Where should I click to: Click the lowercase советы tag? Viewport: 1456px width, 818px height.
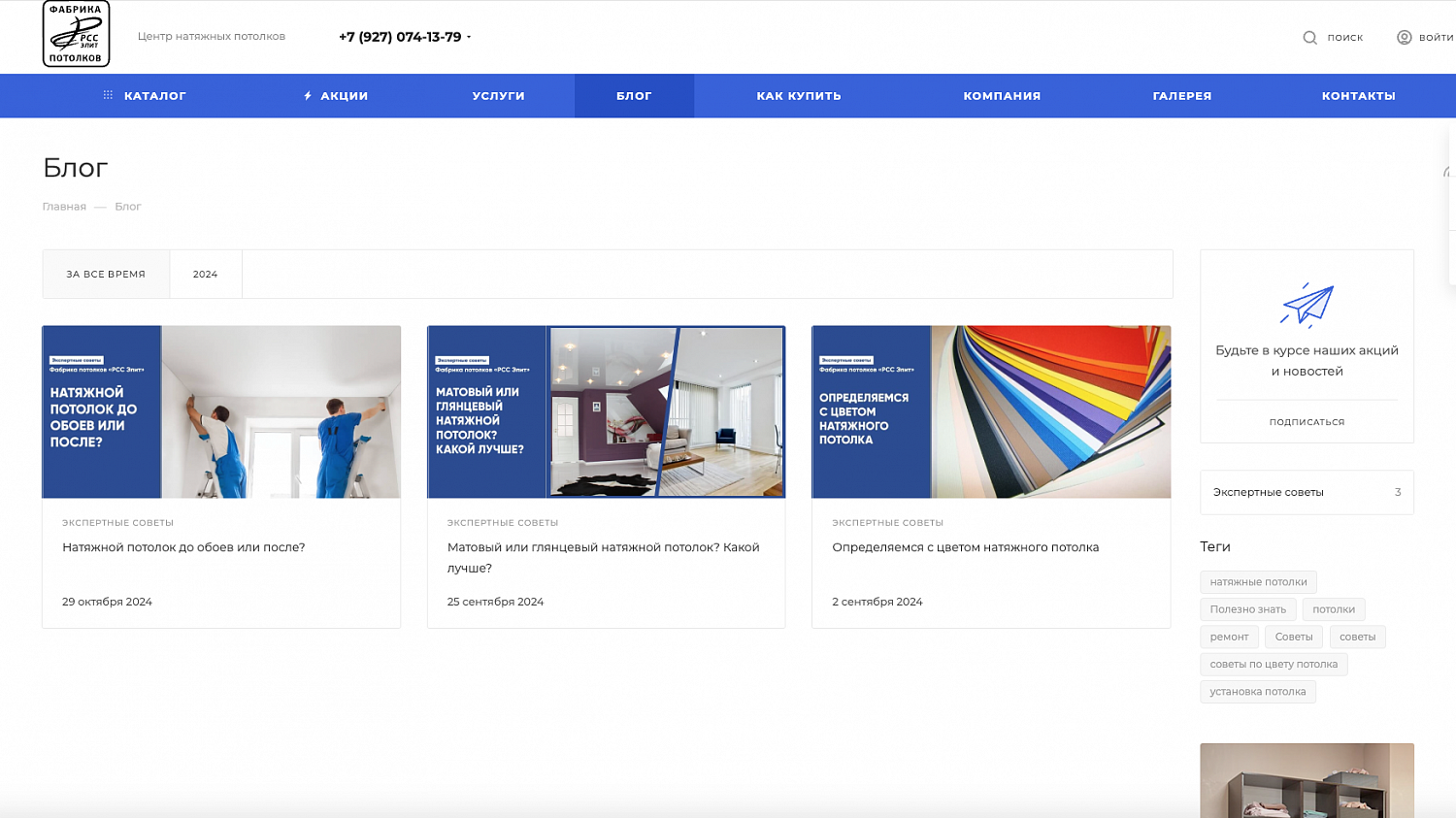[1358, 637]
